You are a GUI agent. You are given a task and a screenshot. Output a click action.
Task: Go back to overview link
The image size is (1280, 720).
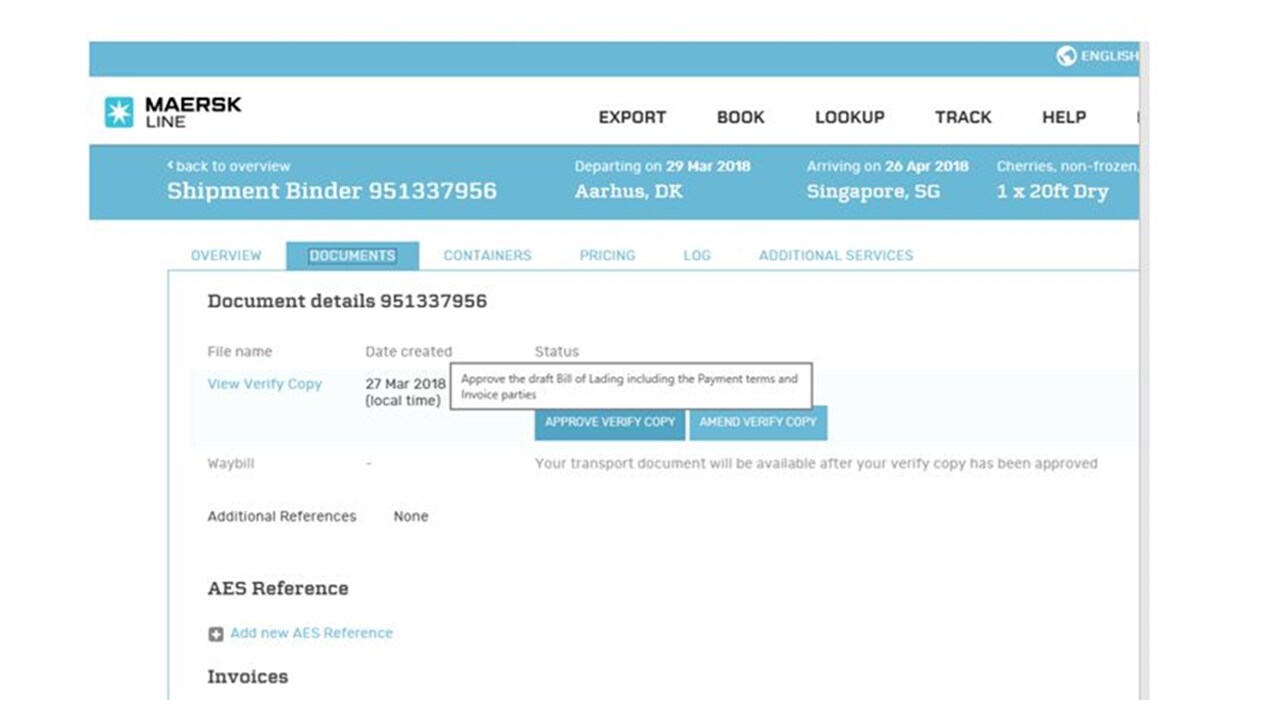229,166
